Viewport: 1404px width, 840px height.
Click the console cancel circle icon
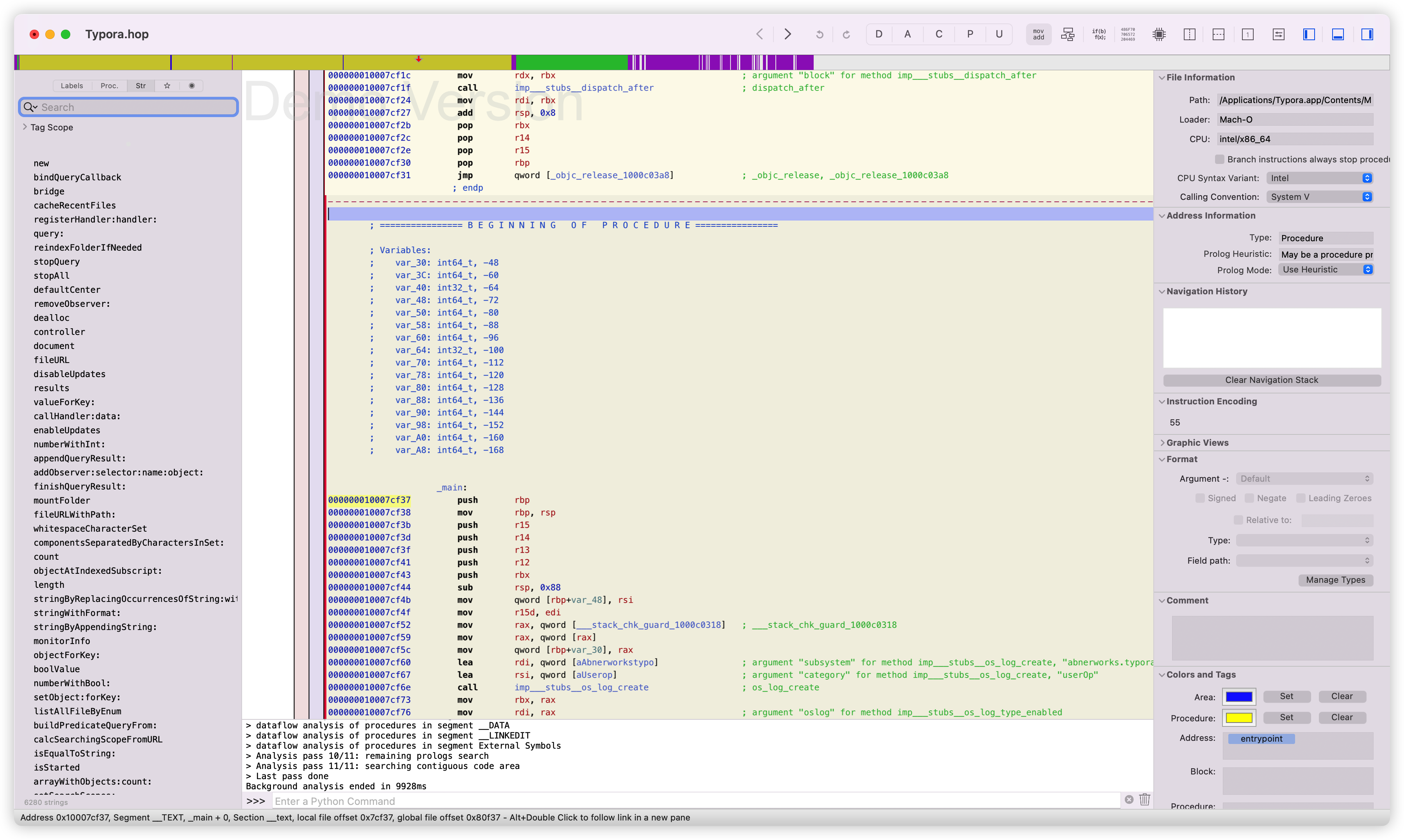tap(1129, 800)
